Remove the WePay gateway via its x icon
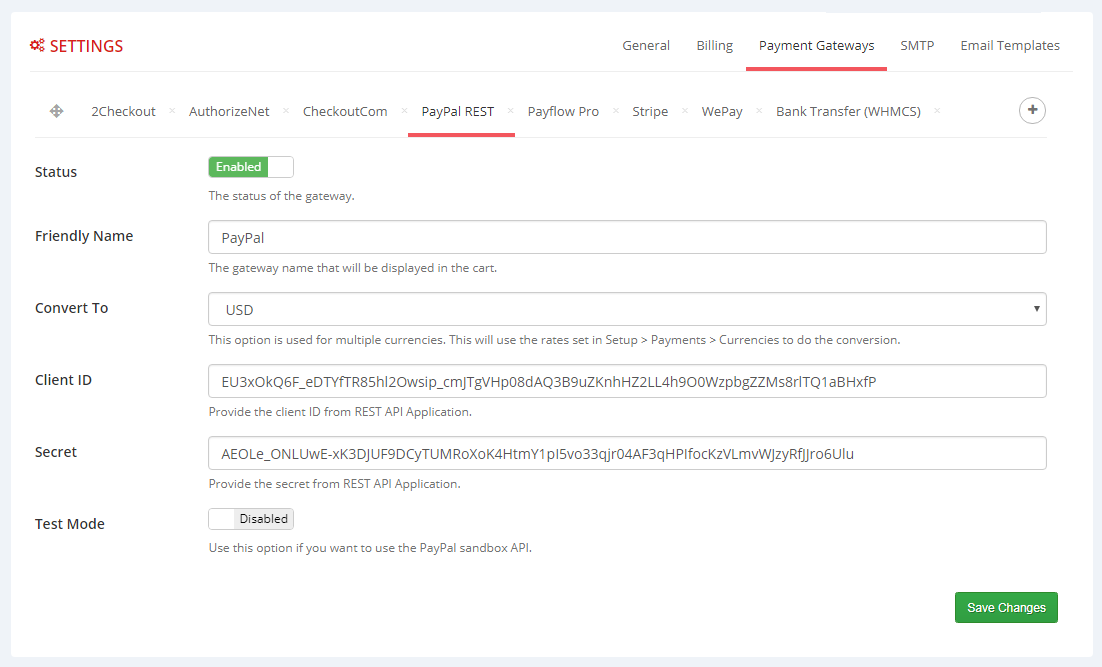The image size is (1102, 667). point(758,111)
